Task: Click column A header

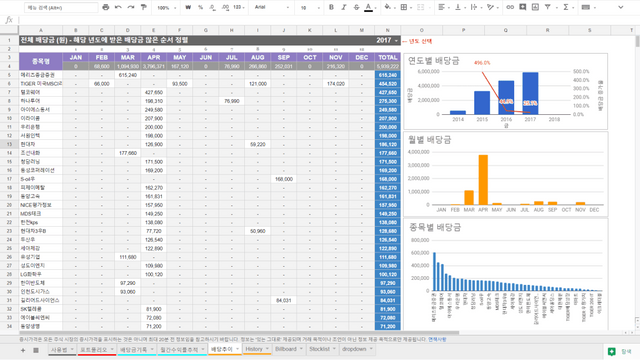Action: (x=41, y=30)
